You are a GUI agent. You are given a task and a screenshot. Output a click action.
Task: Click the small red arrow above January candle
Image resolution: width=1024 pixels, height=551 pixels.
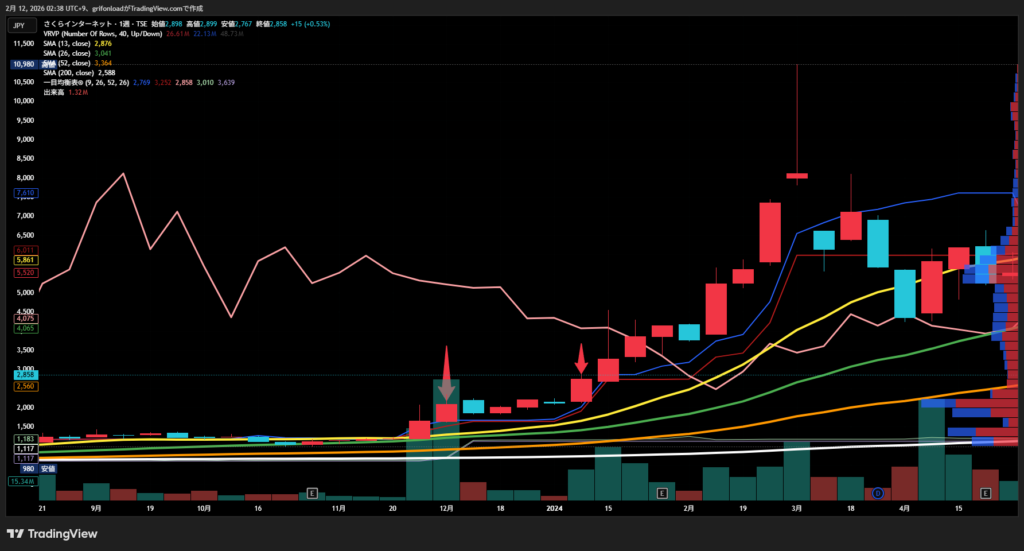coord(581,357)
